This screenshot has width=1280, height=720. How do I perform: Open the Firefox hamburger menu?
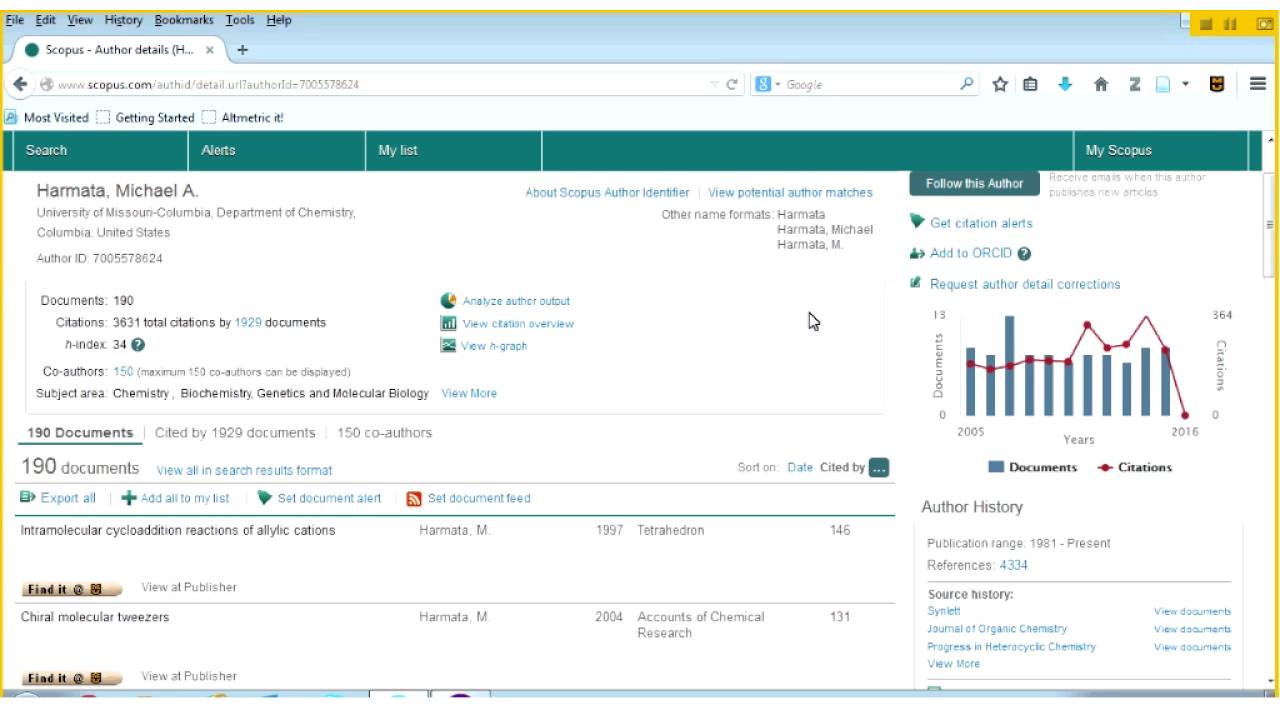pyautogui.click(x=1258, y=84)
